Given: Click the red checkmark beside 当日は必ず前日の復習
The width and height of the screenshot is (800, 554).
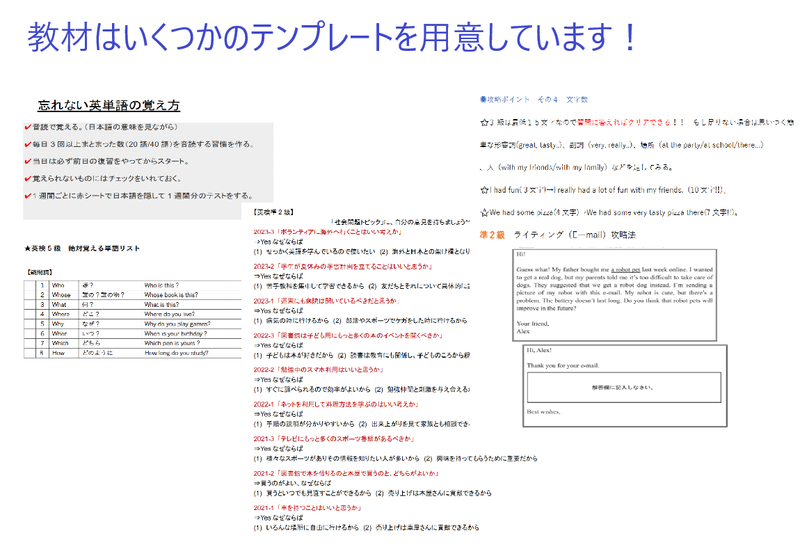Looking at the screenshot, I should [x=27, y=161].
